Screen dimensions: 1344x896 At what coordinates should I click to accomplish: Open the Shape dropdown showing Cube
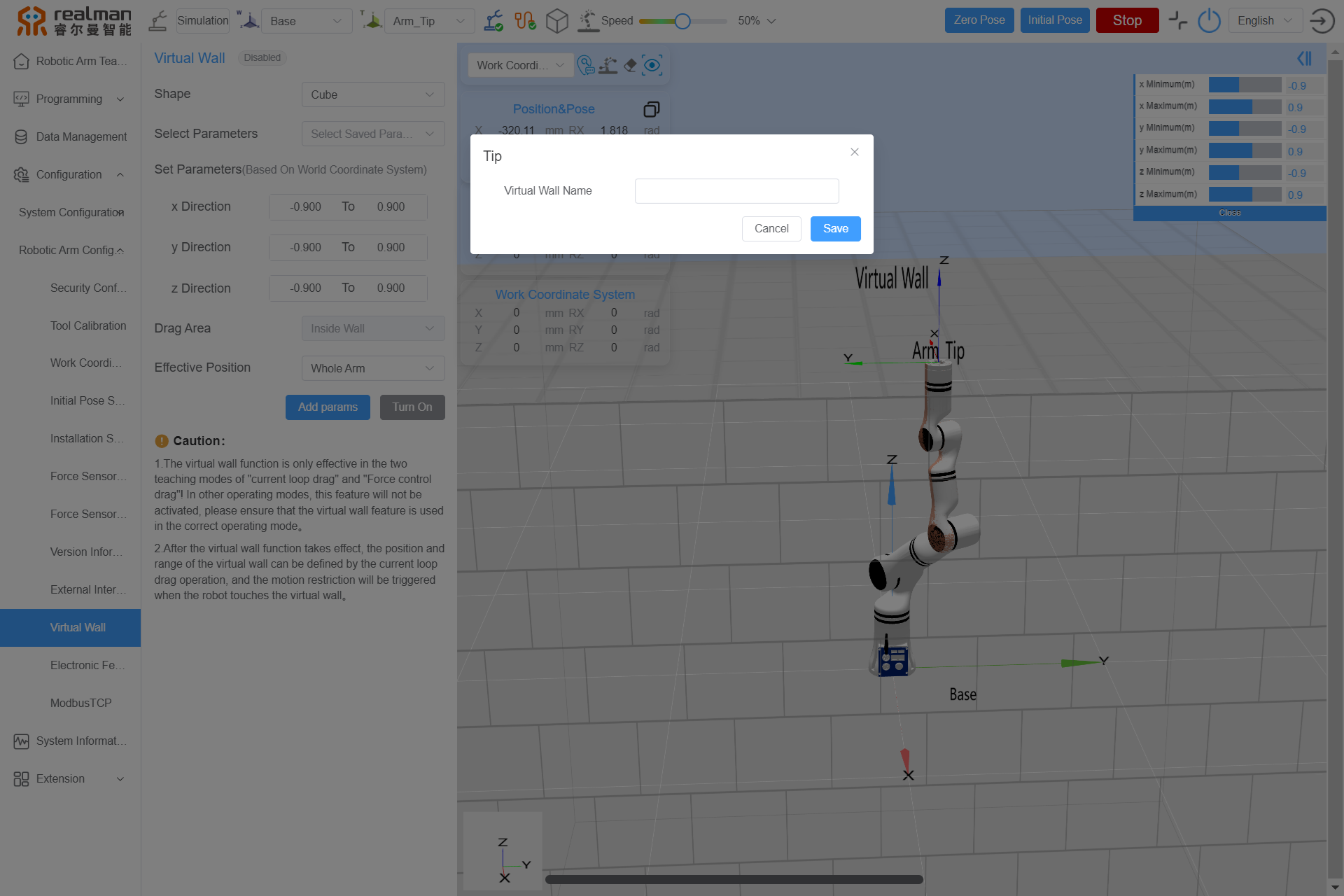pos(372,94)
